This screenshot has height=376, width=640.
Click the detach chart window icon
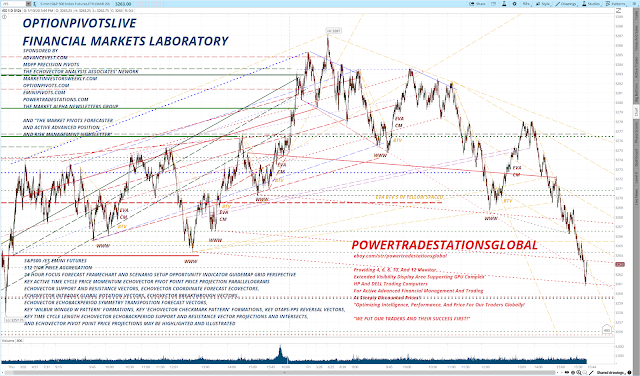coord(493,4)
